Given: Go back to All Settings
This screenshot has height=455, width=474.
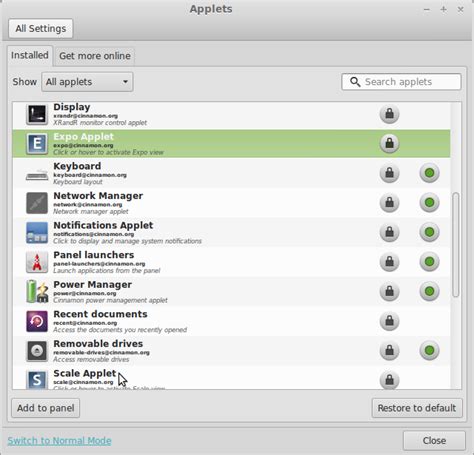Looking at the screenshot, I should (x=41, y=29).
